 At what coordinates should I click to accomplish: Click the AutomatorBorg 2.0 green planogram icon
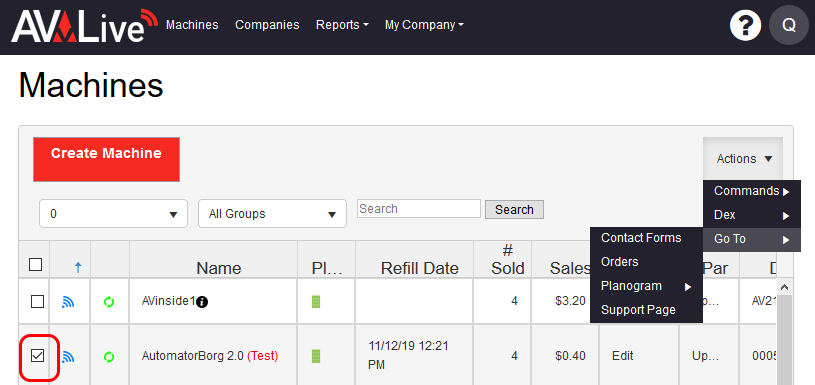click(316, 356)
